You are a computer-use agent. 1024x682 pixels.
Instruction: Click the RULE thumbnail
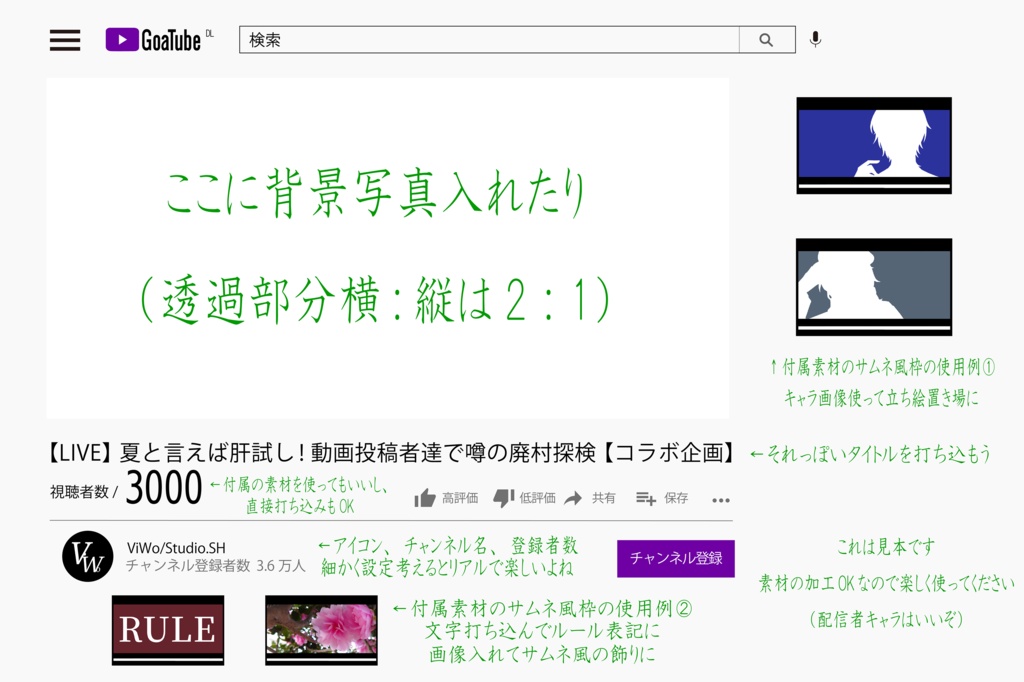pyautogui.click(x=167, y=629)
